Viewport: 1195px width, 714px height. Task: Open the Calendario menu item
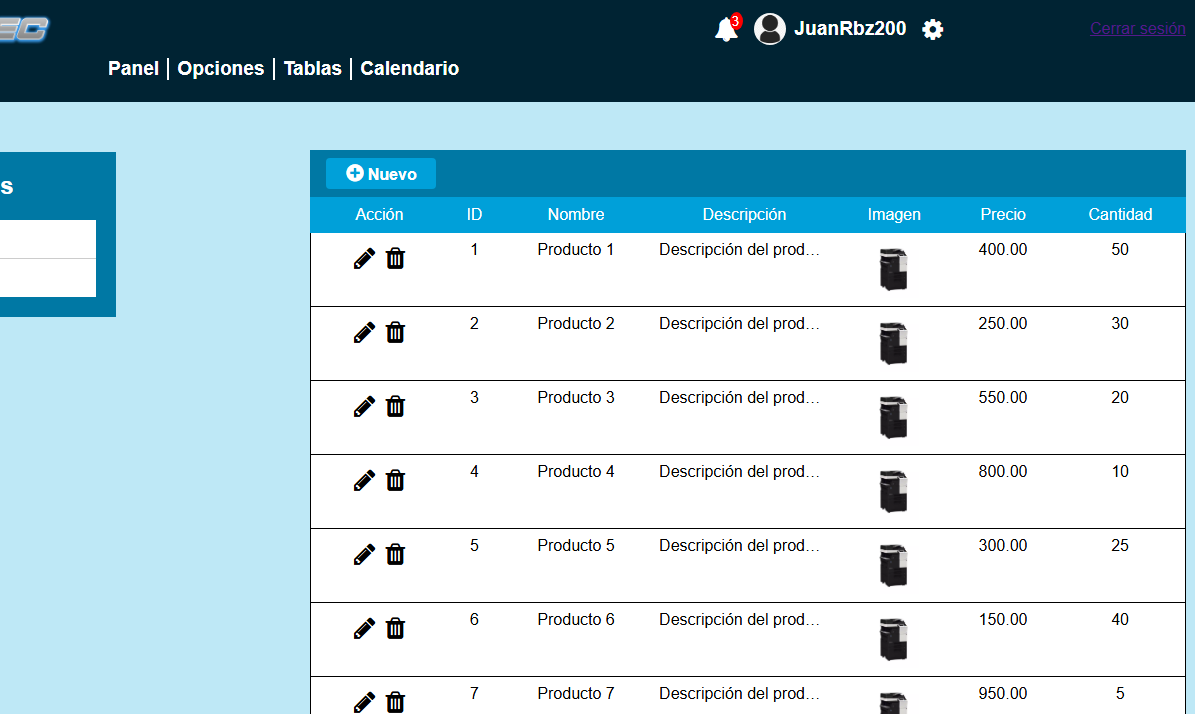click(410, 69)
